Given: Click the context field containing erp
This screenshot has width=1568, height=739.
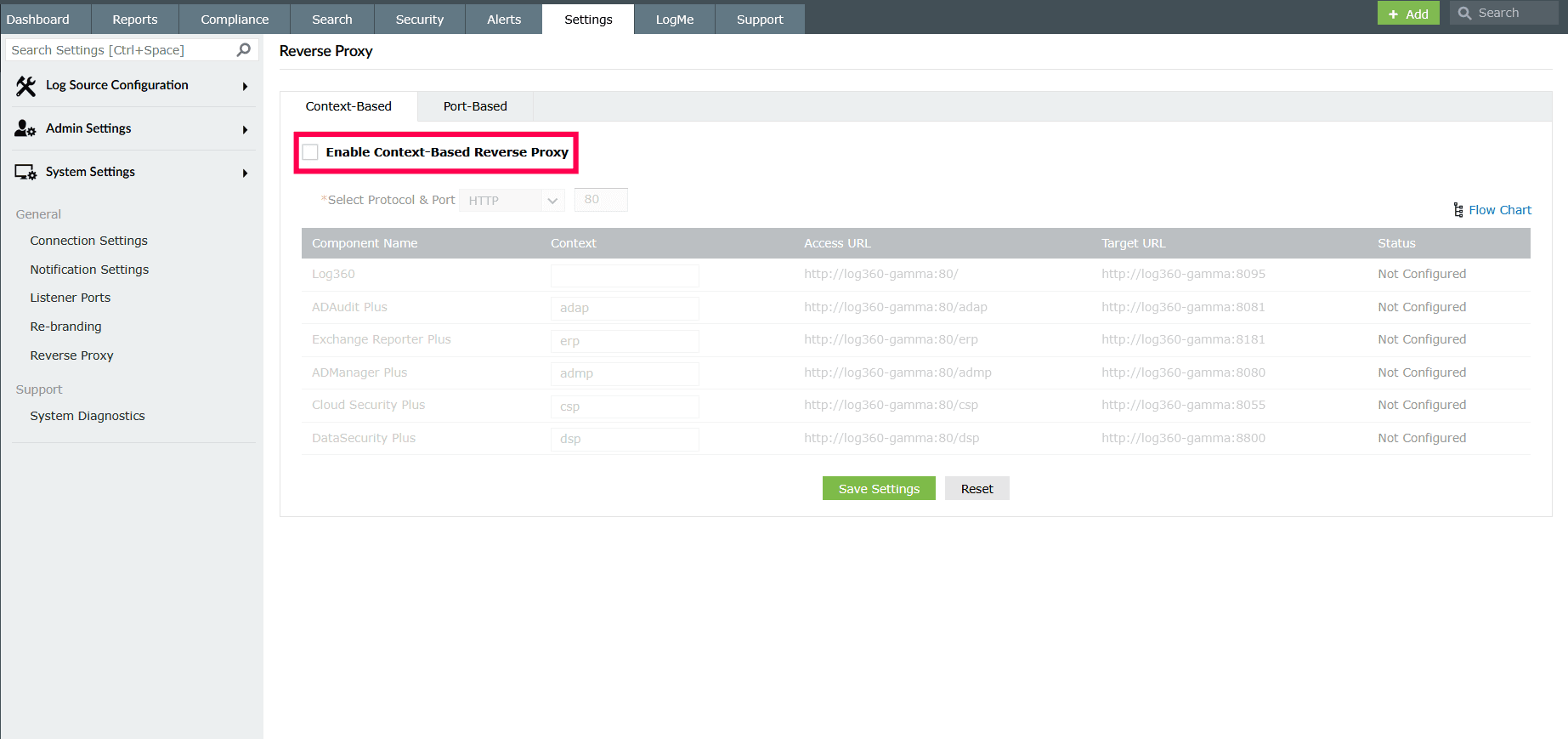Looking at the screenshot, I should [x=625, y=341].
